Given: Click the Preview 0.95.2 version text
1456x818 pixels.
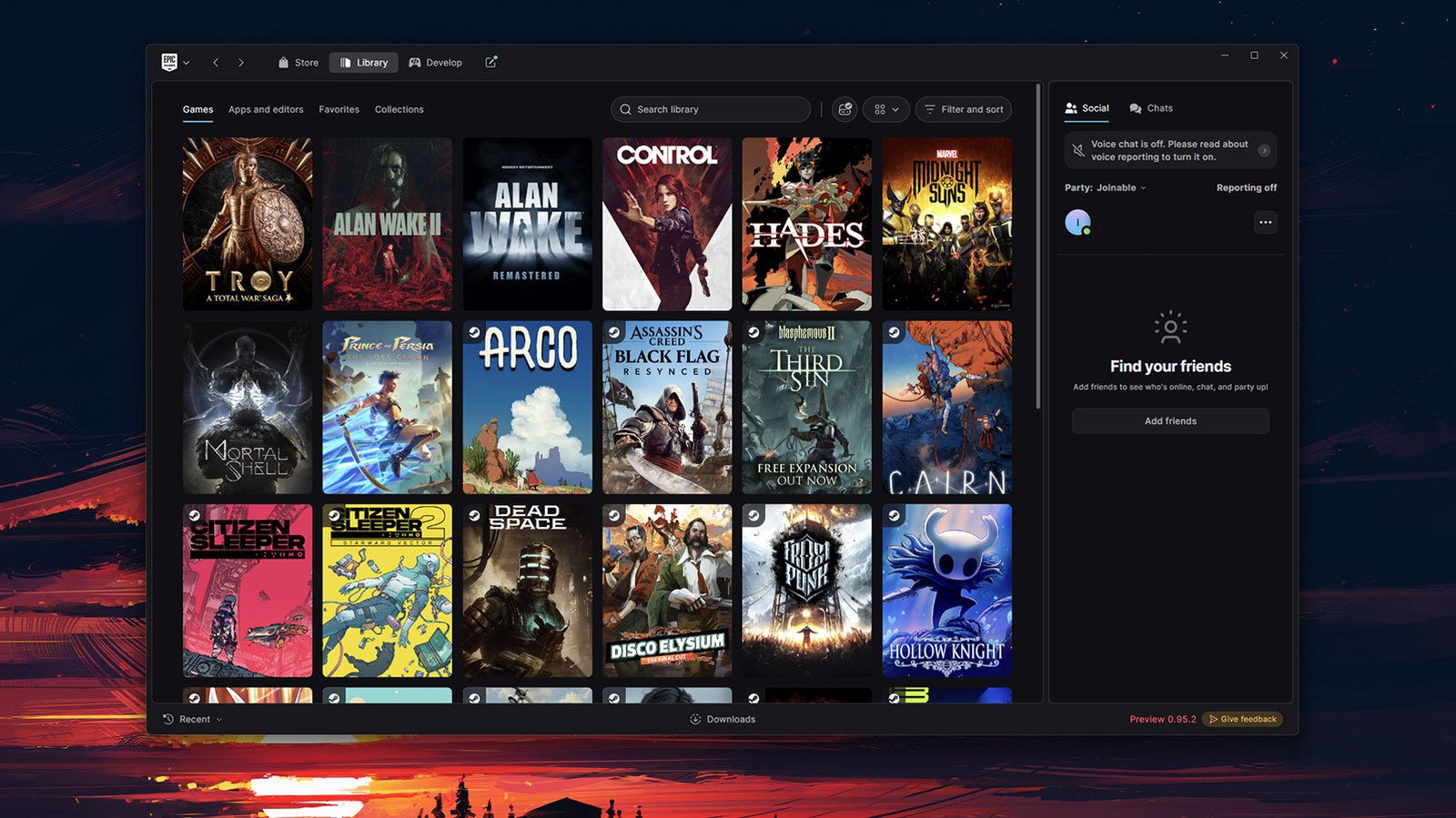Looking at the screenshot, I should pyautogui.click(x=1163, y=719).
